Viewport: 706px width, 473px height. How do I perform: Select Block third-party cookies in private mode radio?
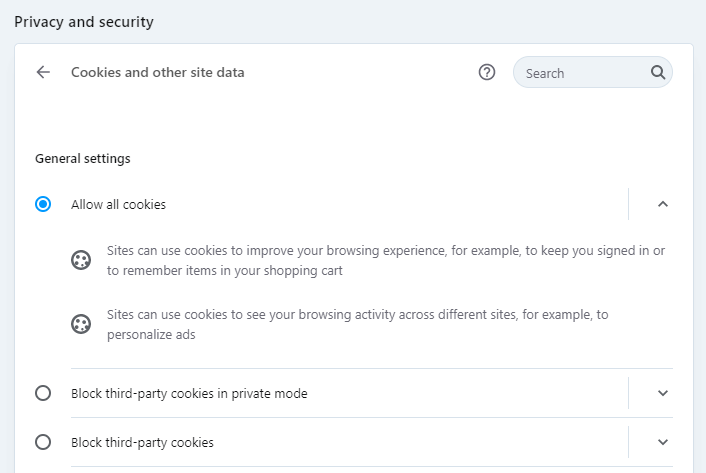43,393
